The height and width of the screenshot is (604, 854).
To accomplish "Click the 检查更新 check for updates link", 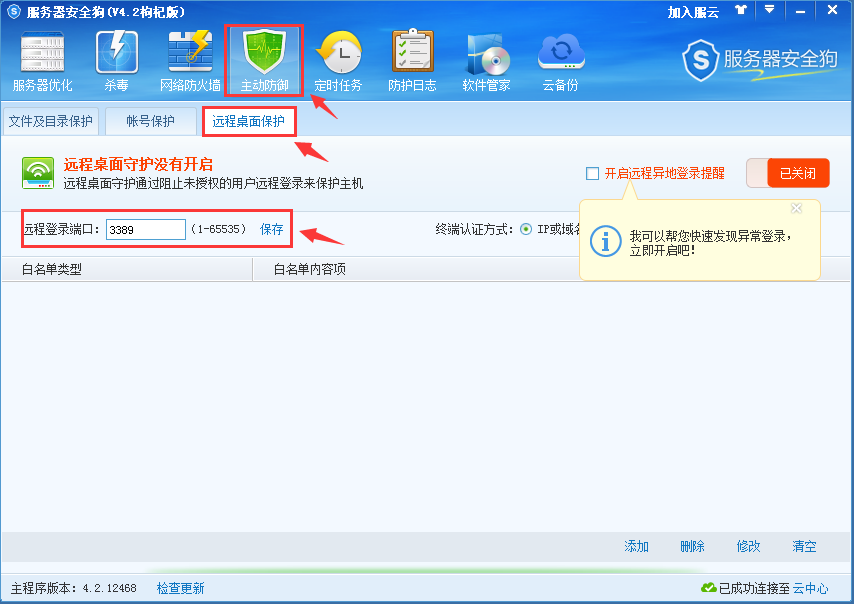I will point(180,588).
